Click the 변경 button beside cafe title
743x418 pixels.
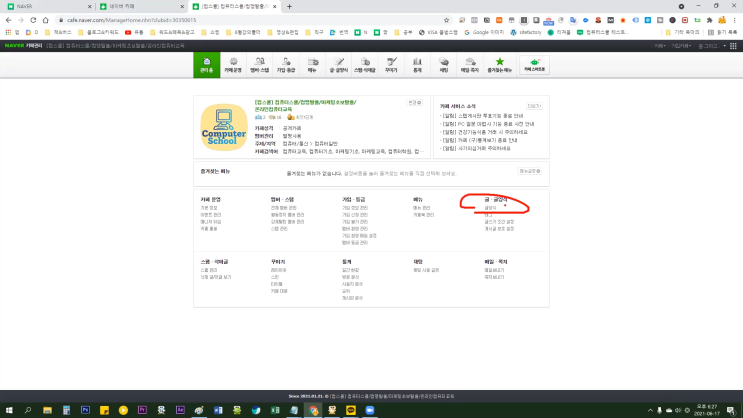415,102
